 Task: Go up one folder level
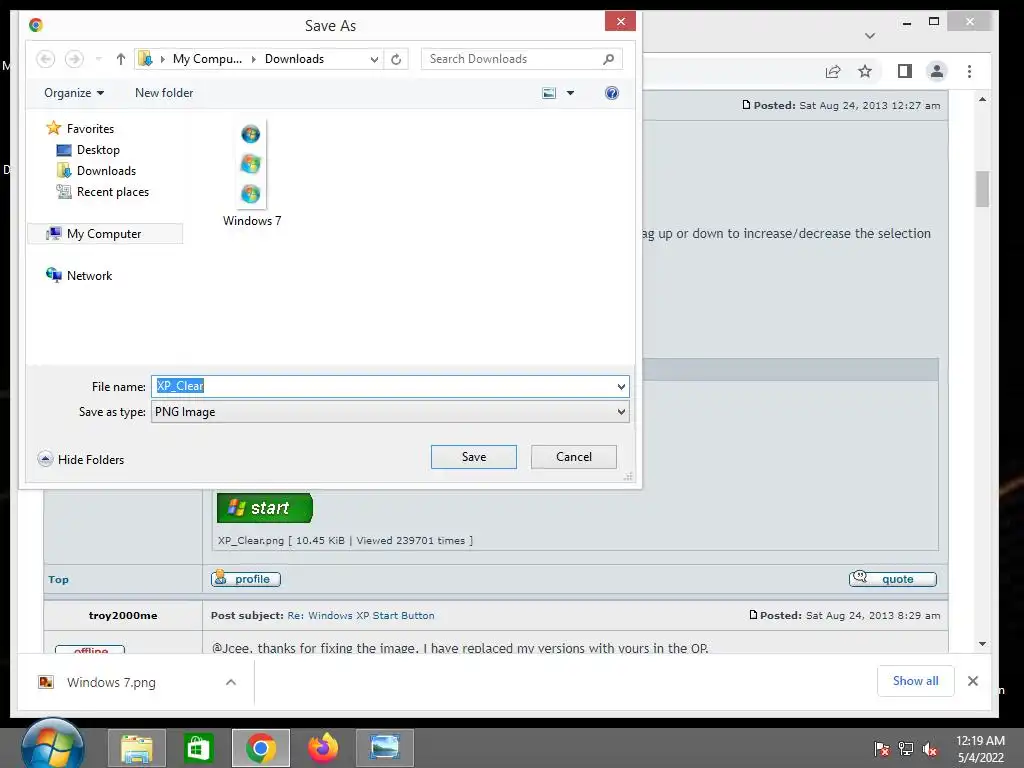(x=120, y=59)
